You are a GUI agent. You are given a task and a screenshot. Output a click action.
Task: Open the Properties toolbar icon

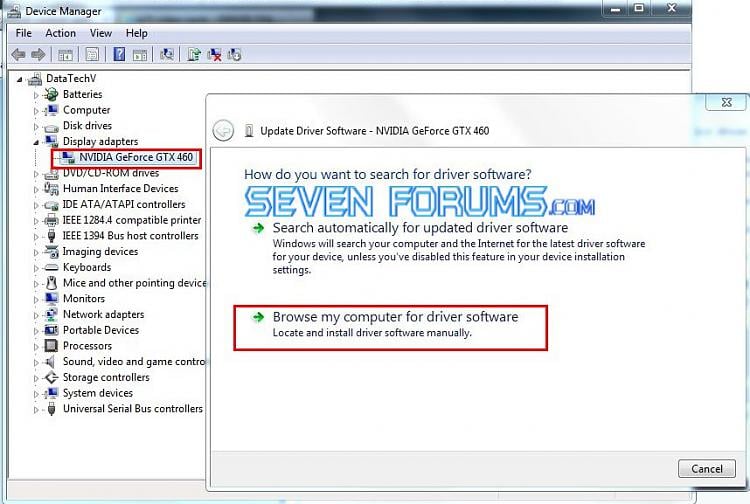point(92,55)
